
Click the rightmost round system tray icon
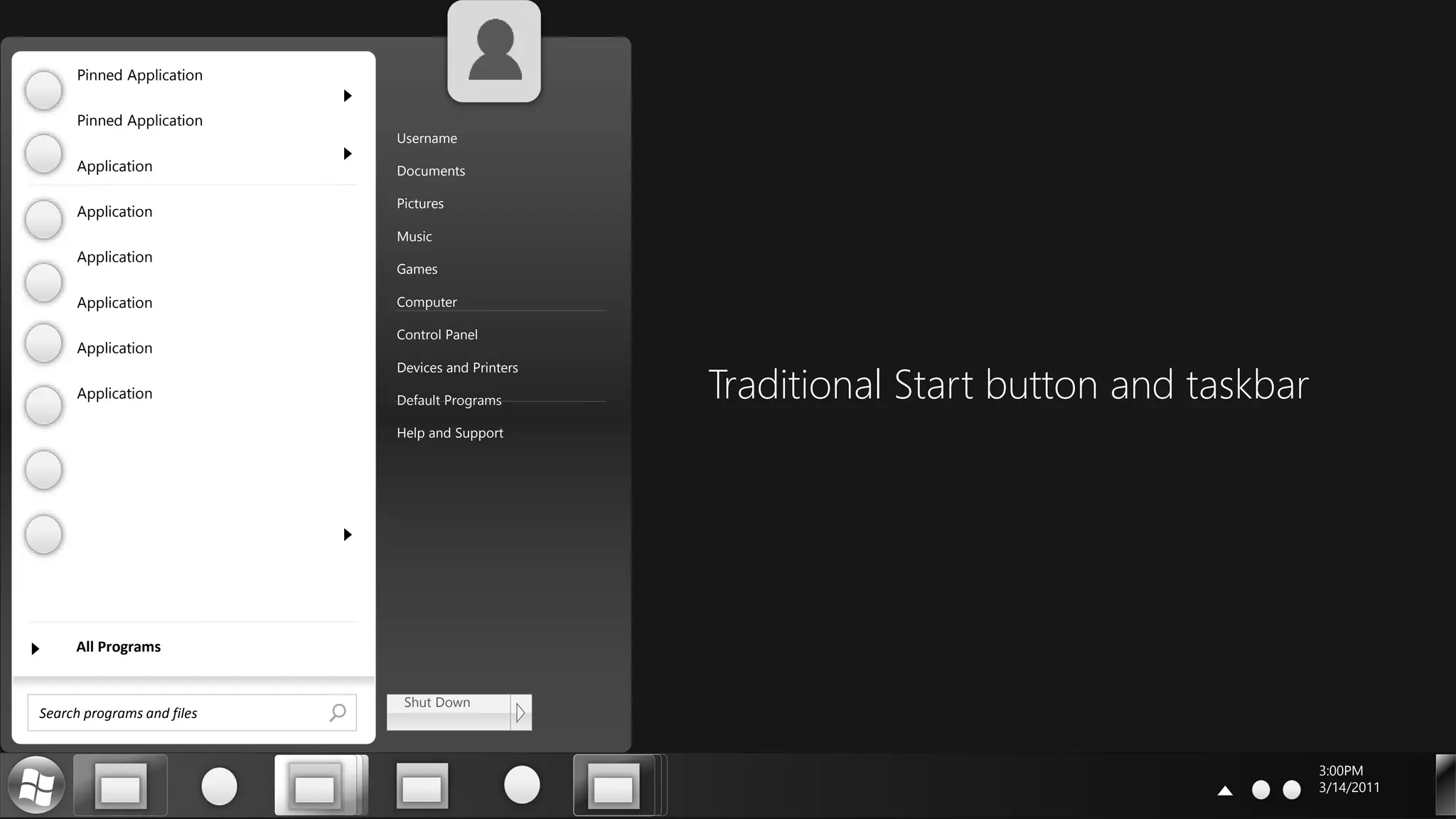pos(1292,790)
